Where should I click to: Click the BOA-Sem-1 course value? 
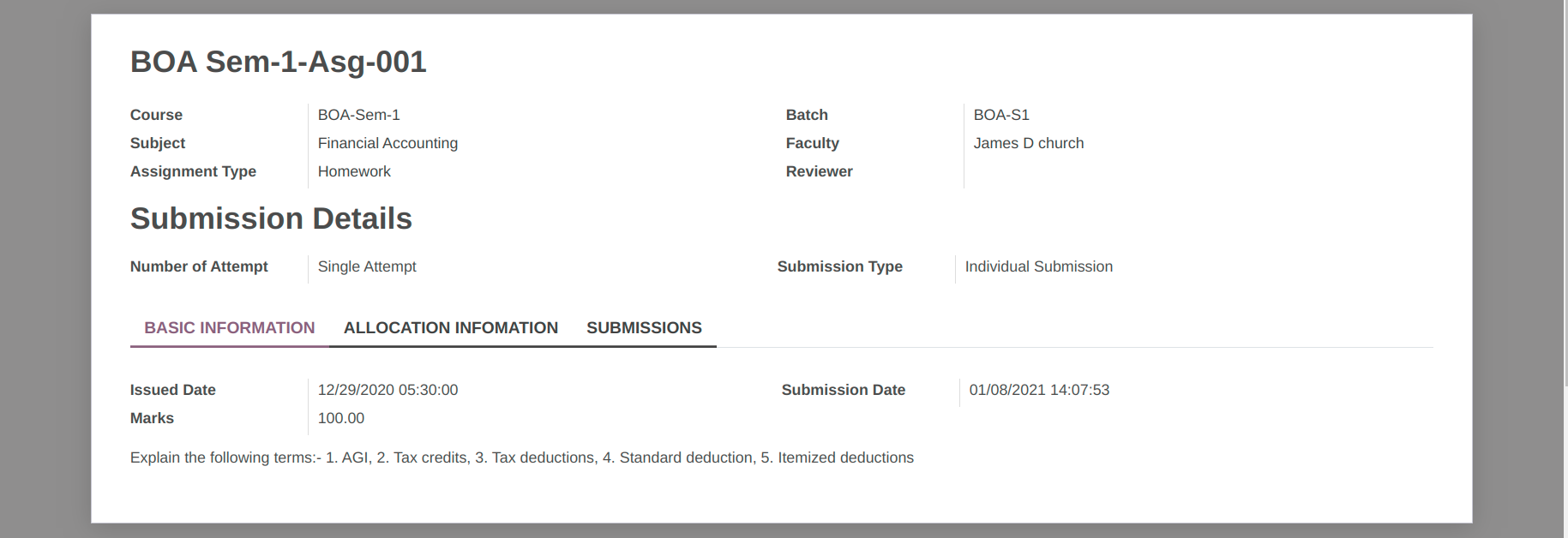pyautogui.click(x=358, y=115)
